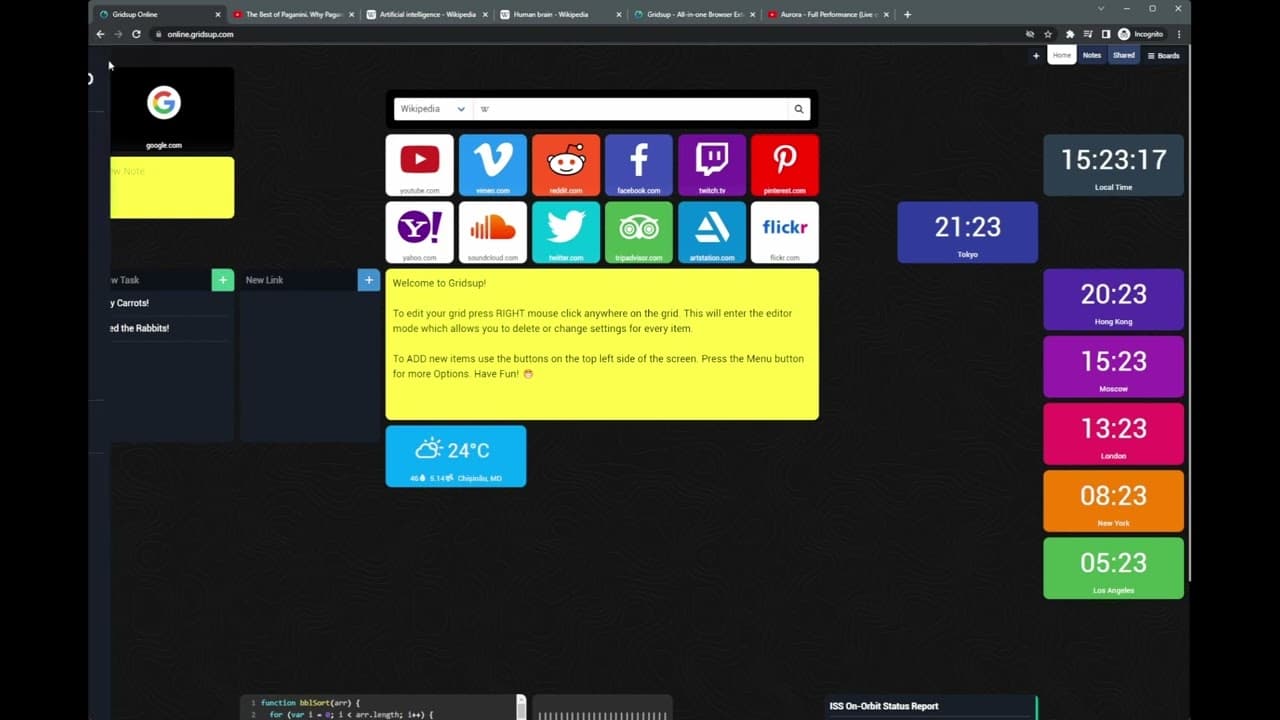Reload the page

click(x=136, y=34)
